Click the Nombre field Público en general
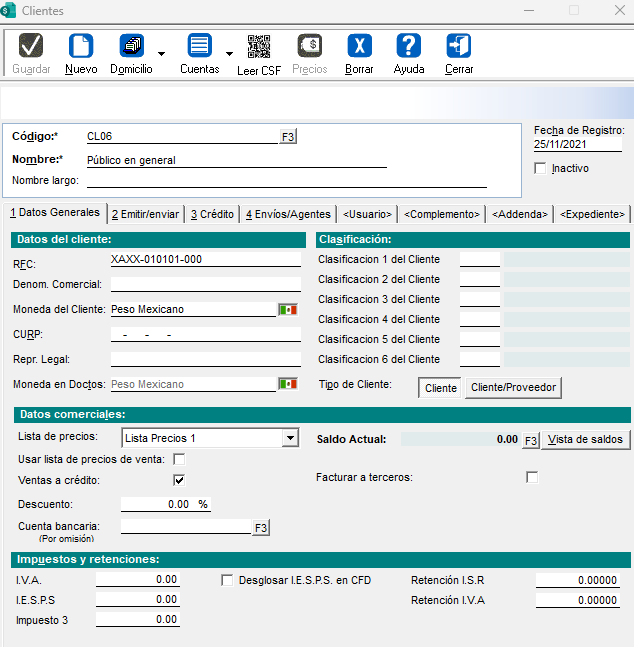Image resolution: width=634 pixels, height=647 pixels. point(237,160)
